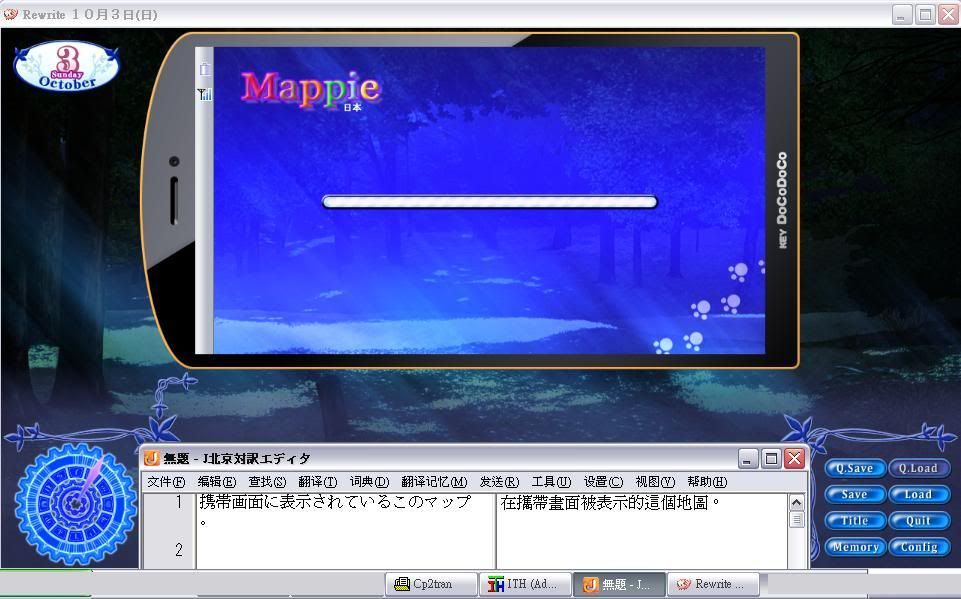Click the October 3 Sunday date badge
The width and height of the screenshot is (961, 599).
pyautogui.click(x=67, y=66)
